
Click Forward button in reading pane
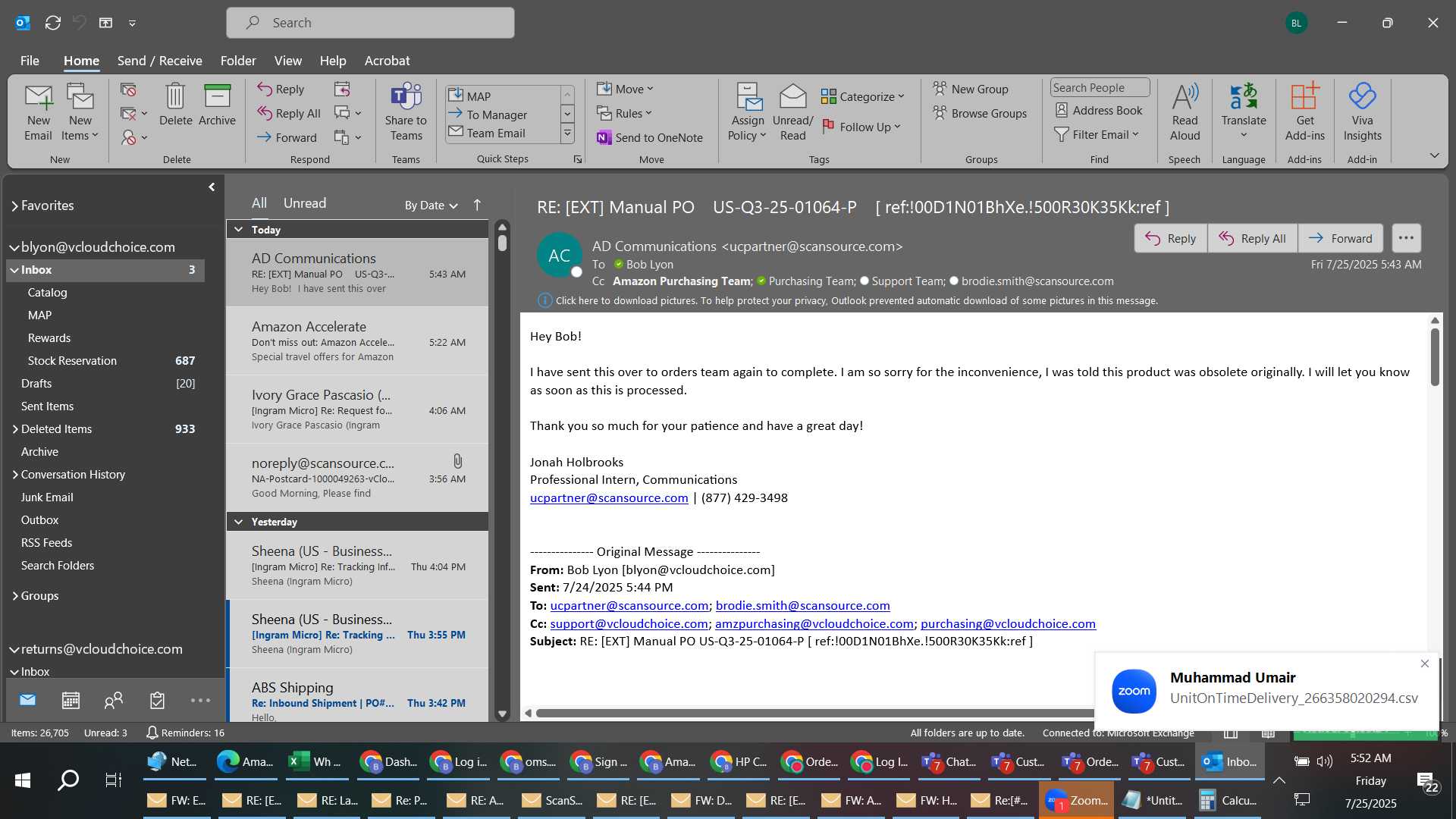pos(1340,238)
